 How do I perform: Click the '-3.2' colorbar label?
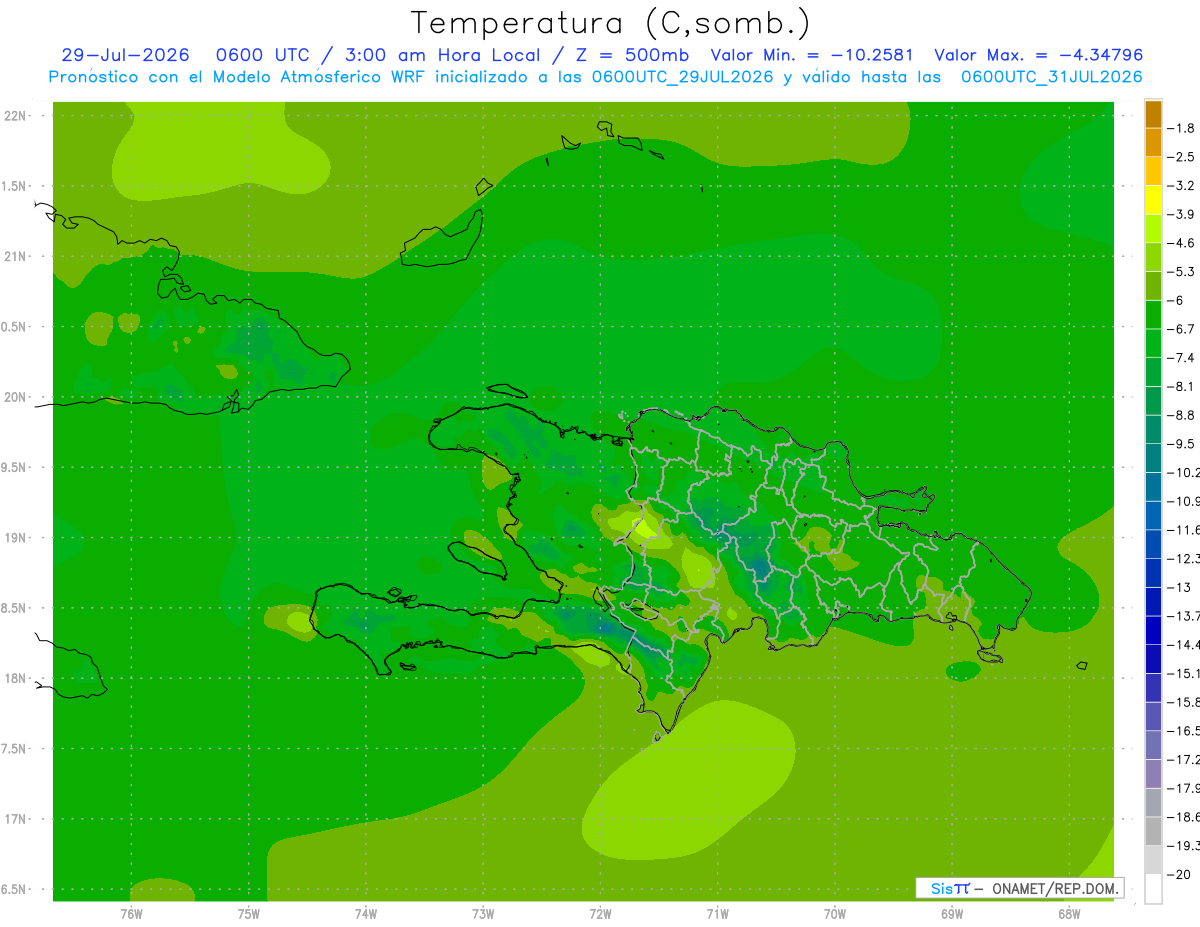tap(1181, 186)
